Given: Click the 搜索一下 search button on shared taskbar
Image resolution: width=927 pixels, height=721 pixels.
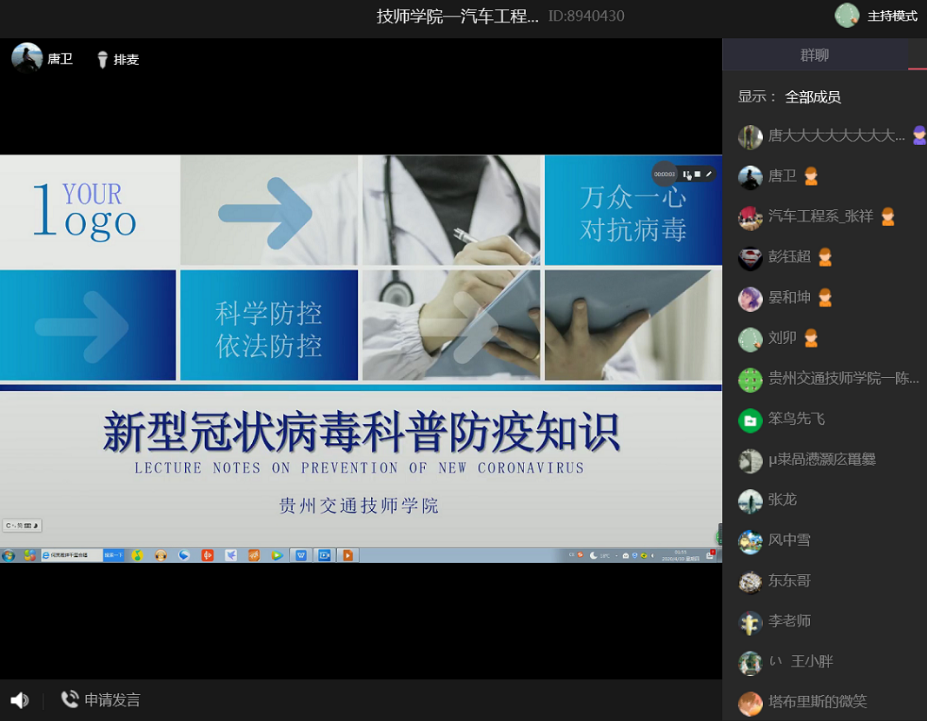Looking at the screenshot, I should [113, 556].
